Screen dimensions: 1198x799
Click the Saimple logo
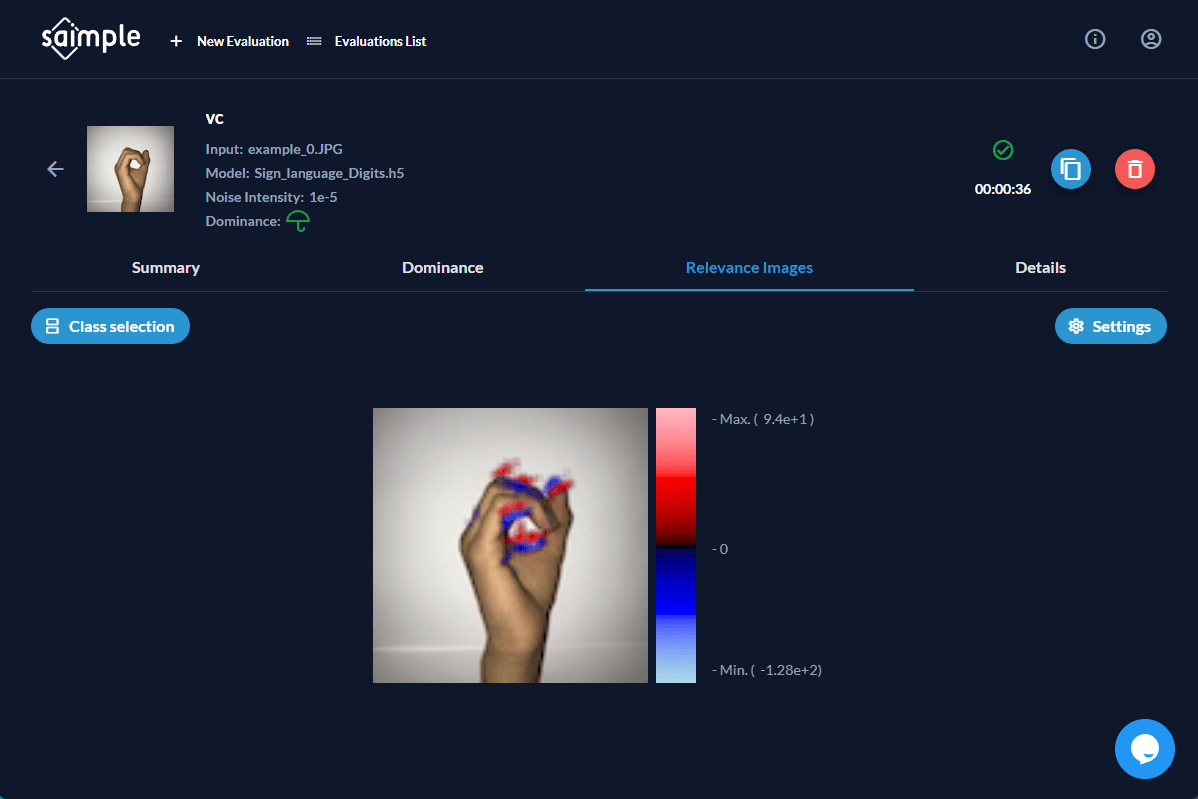coord(90,40)
